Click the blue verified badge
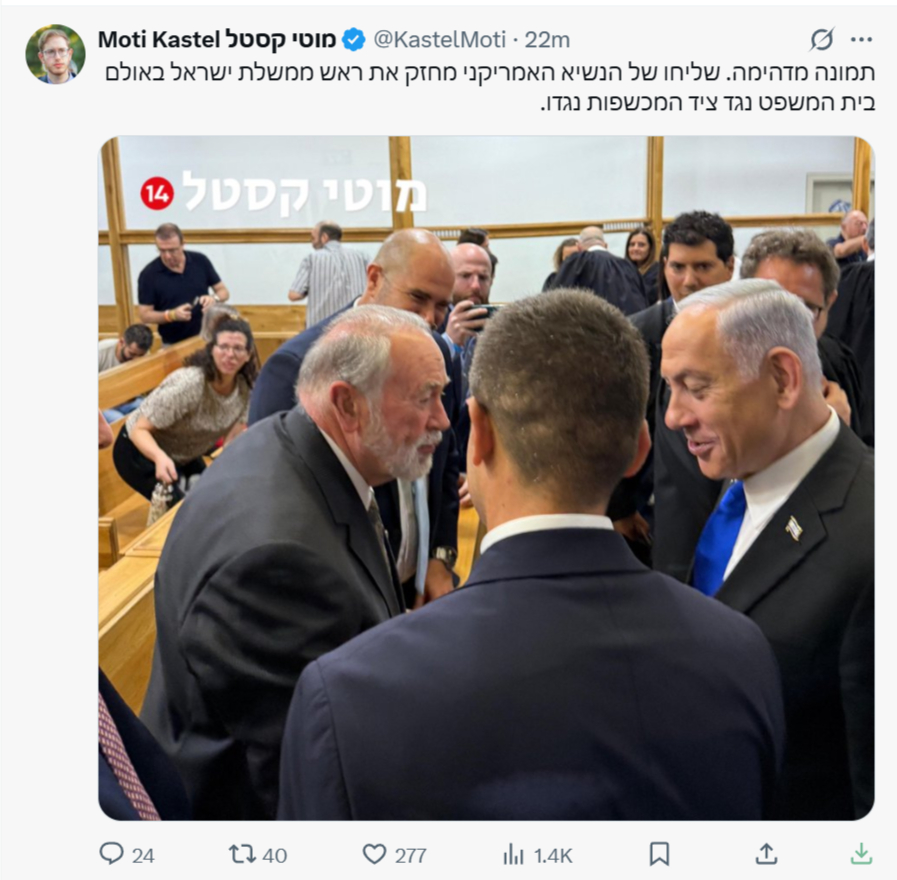 [x=354, y=40]
